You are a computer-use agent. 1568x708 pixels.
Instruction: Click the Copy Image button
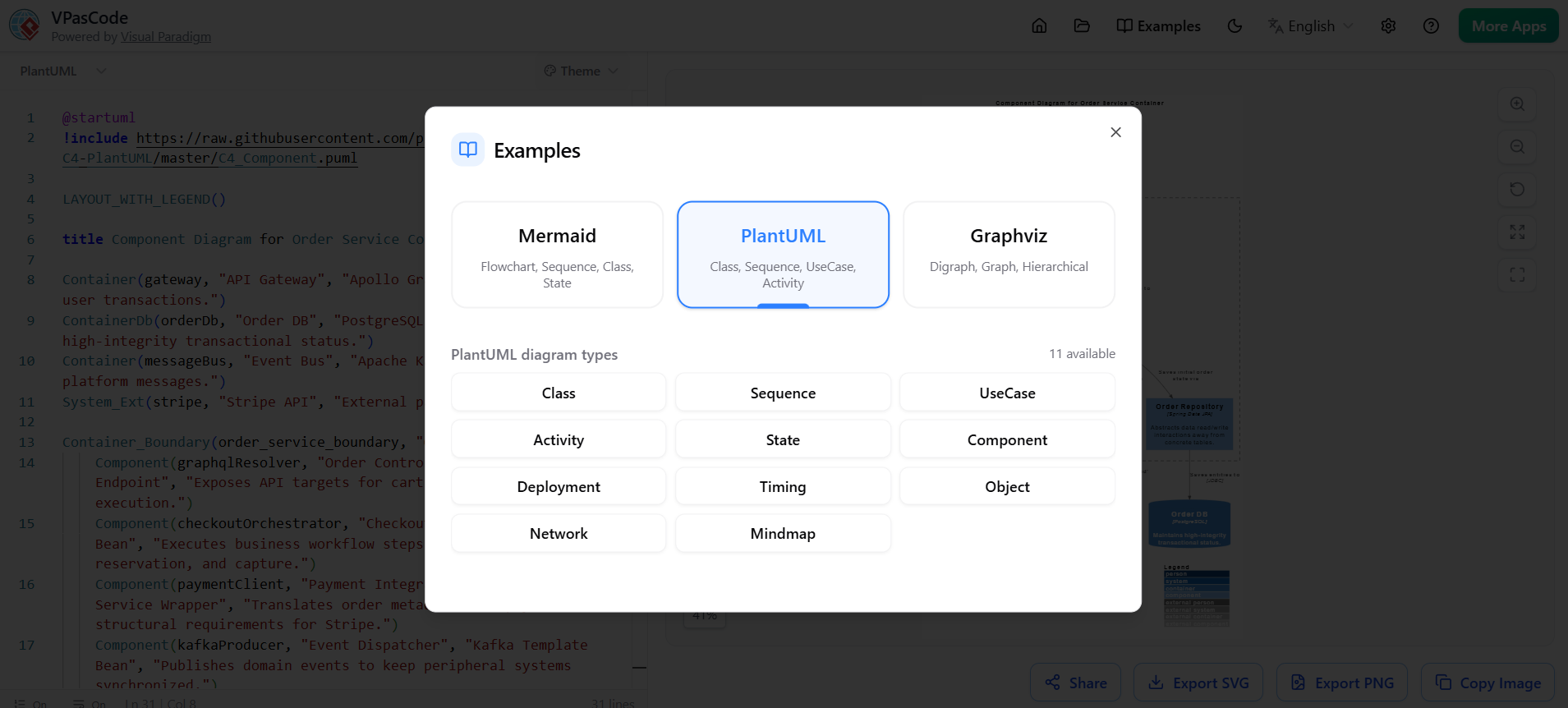[1488, 683]
